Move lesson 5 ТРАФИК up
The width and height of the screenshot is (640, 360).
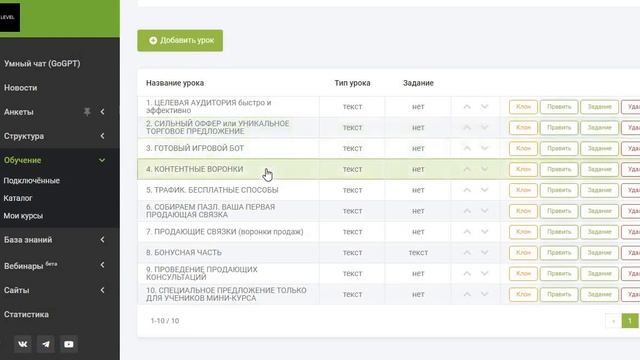pos(467,190)
